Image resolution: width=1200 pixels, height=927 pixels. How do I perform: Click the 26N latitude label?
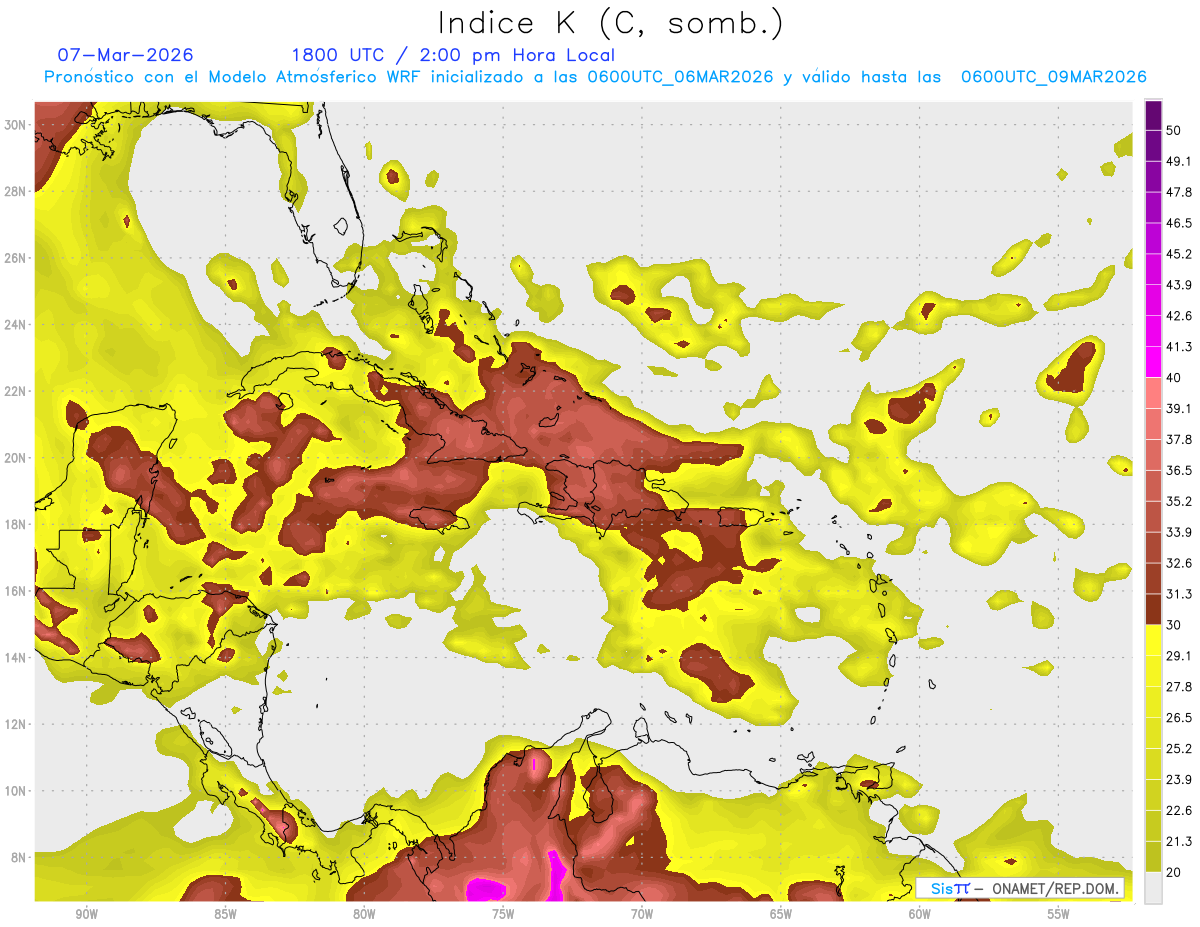tap(16, 257)
